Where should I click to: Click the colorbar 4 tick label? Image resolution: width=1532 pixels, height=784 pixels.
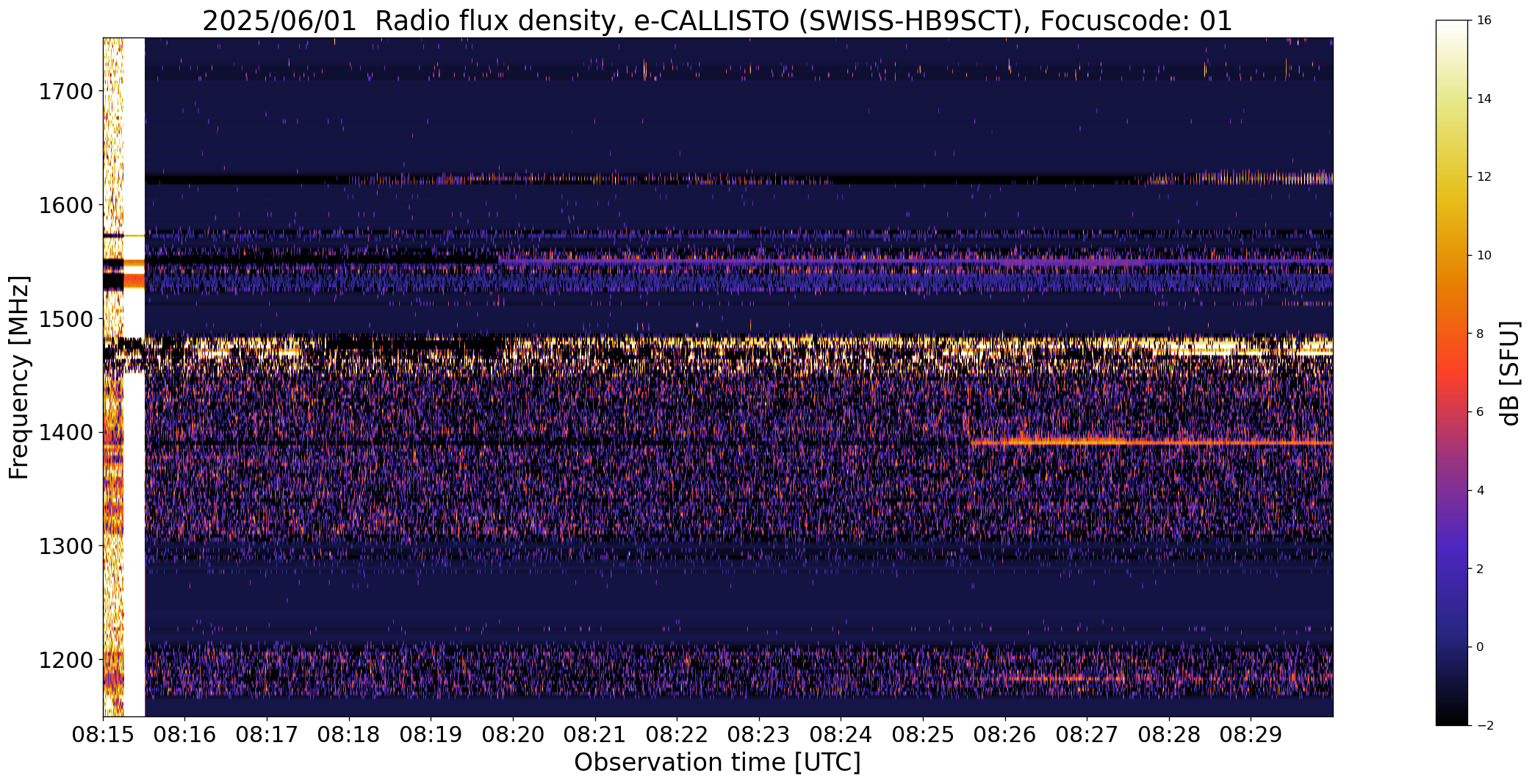[1480, 491]
